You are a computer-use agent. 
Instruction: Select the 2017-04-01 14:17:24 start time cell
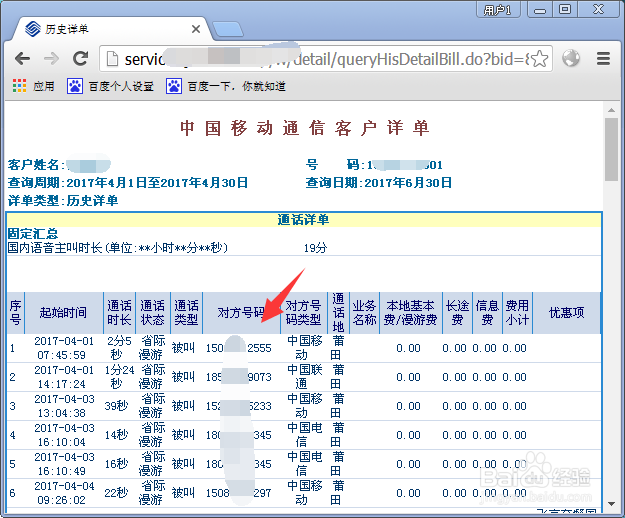click(64, 377)
